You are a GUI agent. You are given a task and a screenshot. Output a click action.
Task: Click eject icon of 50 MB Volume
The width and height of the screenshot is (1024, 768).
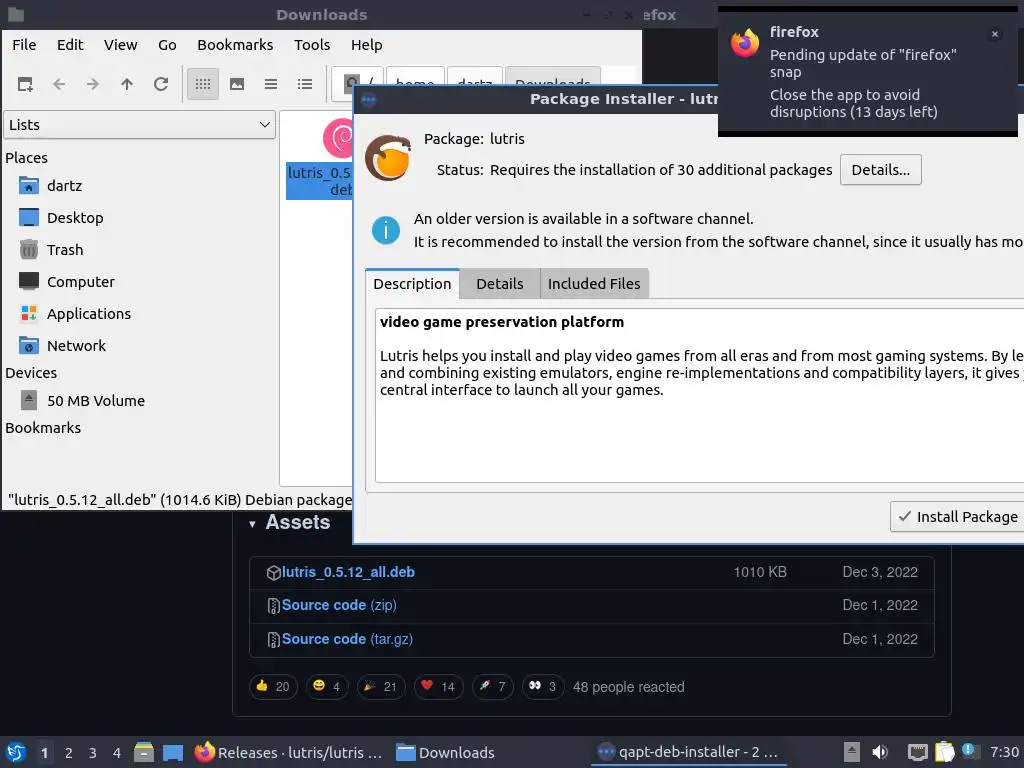pos(29,400)
